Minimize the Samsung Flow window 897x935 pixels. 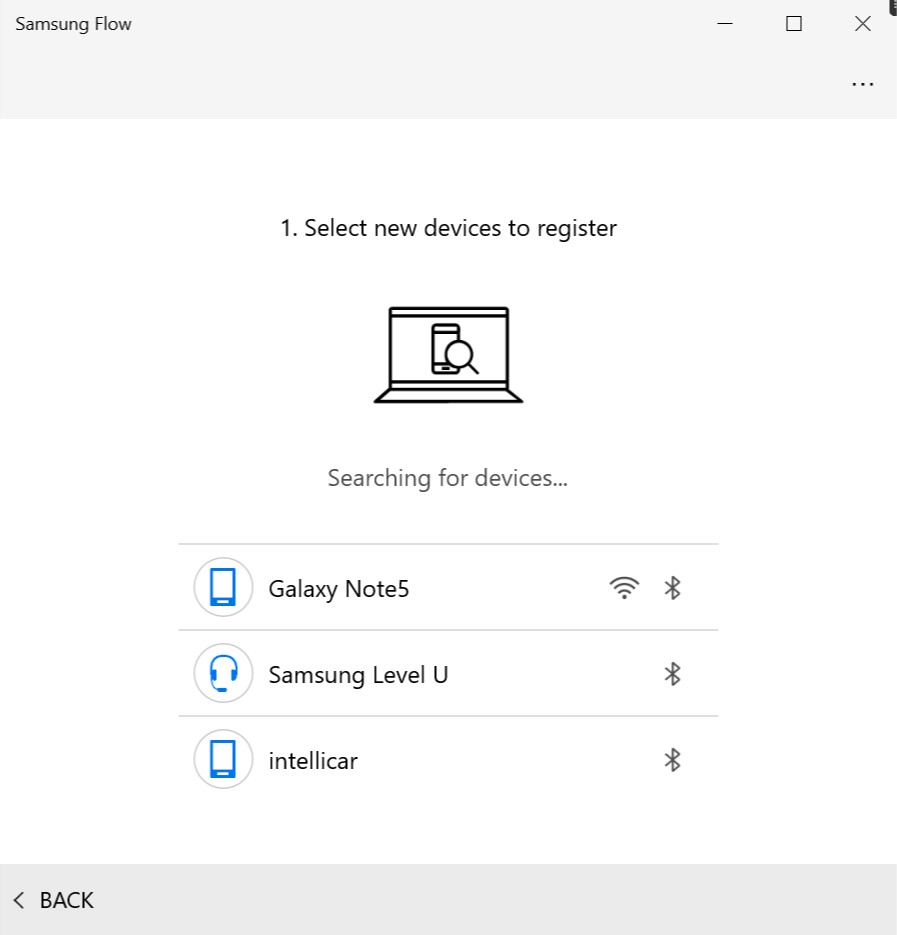point(725,24)
